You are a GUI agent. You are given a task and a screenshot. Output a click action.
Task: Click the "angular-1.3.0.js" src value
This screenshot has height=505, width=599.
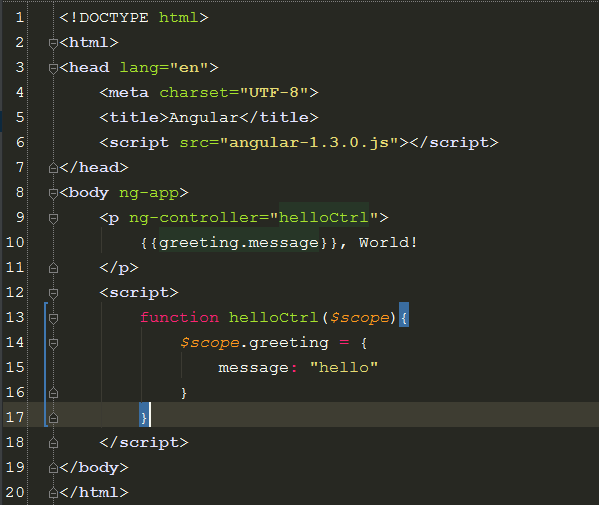point(309,142)
